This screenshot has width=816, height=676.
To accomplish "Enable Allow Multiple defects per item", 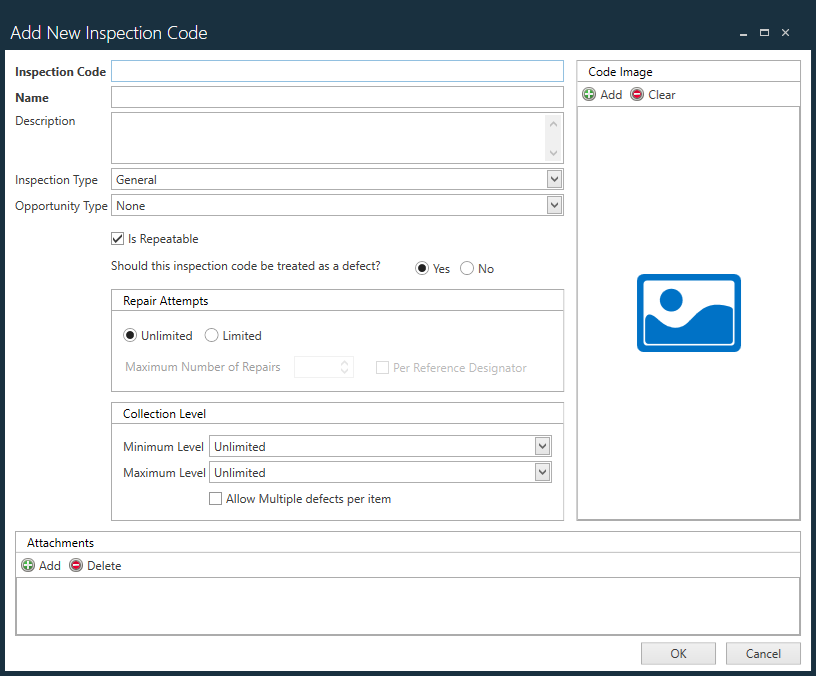I will pos(216,498).
